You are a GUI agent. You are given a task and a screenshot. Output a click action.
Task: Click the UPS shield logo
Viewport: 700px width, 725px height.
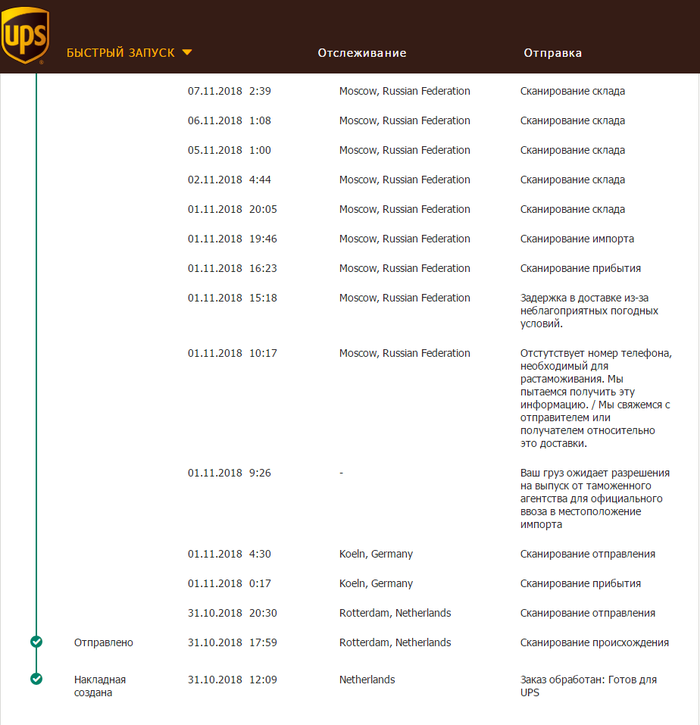point(24,35)
